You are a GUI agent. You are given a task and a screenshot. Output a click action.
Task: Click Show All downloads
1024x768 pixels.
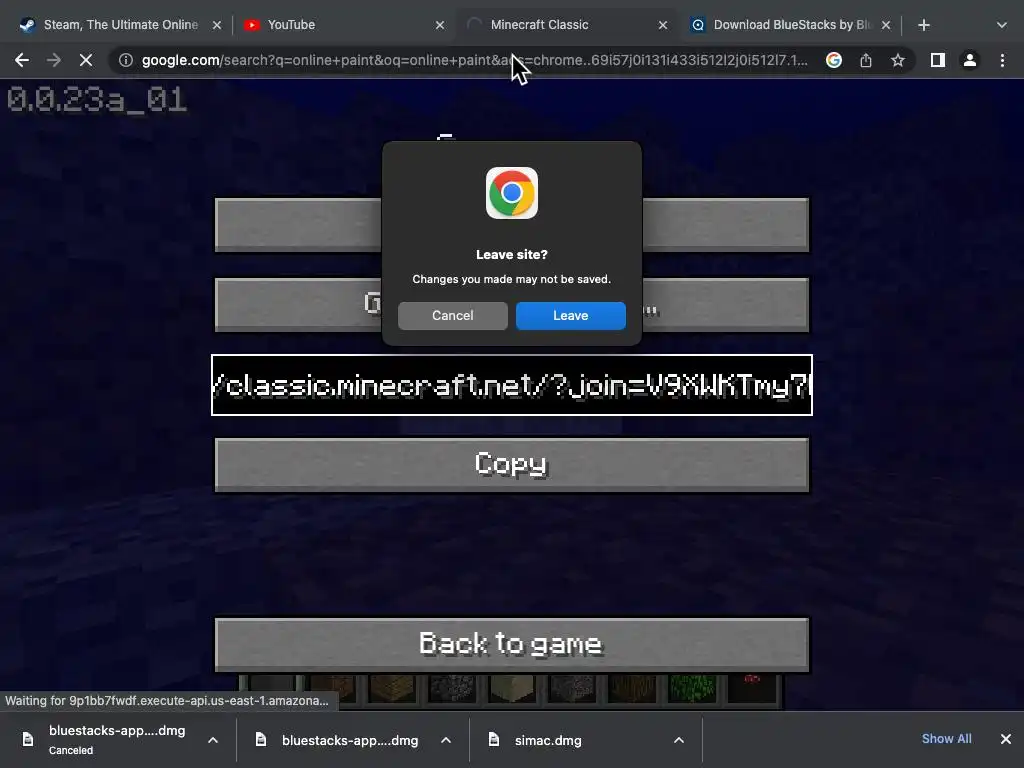click(x=946, y=739)
